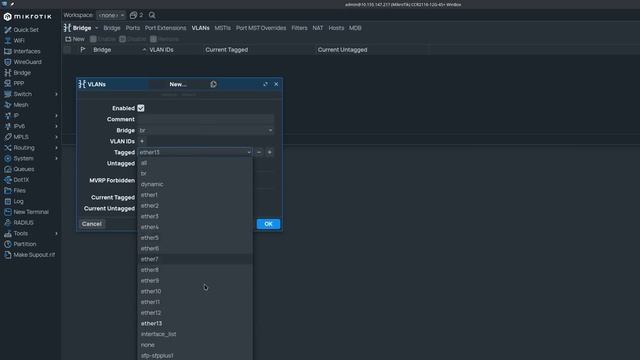
Task: Open the Files section
Action: click(19, 190)
